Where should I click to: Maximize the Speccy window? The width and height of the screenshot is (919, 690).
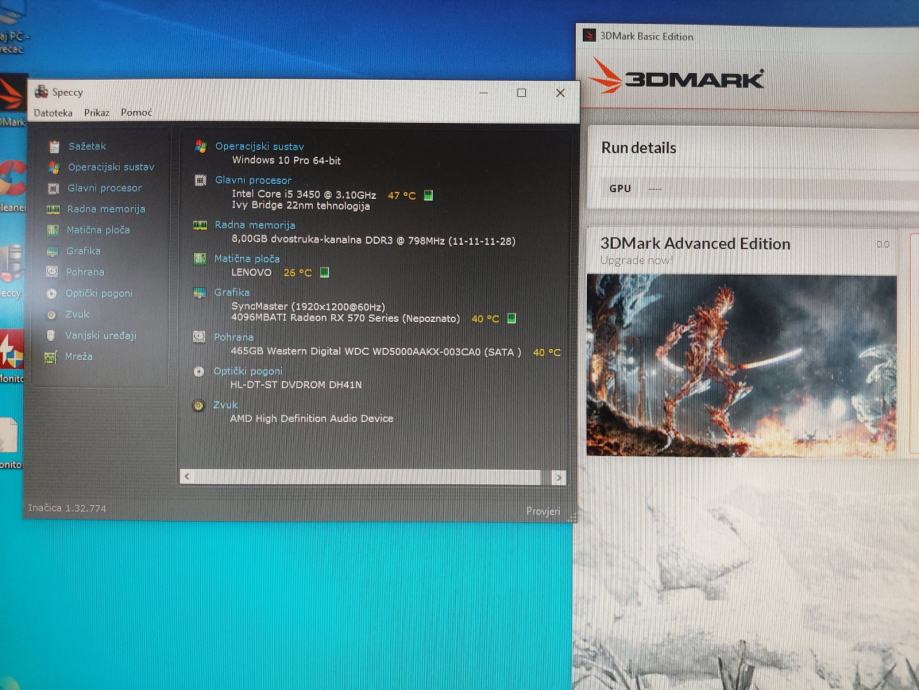[x=521, y=93]
